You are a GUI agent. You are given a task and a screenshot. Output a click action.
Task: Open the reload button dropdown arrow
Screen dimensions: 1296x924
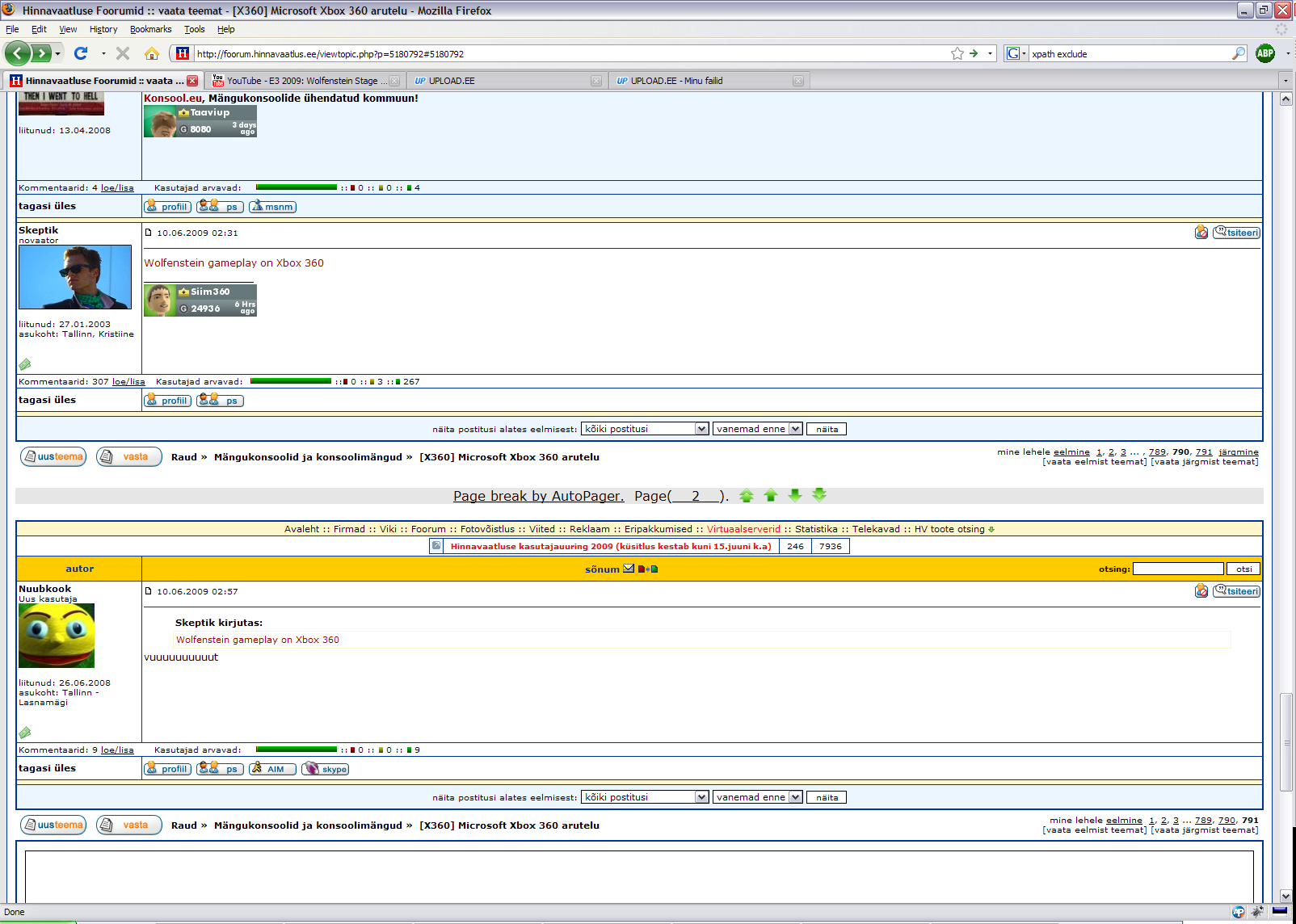(103, 53)
